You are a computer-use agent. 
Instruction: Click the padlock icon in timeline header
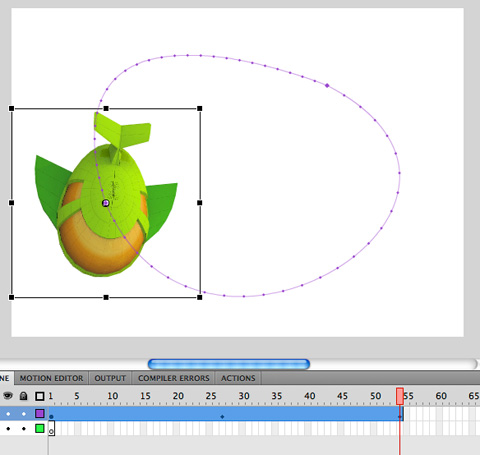[x=23, y=396]
